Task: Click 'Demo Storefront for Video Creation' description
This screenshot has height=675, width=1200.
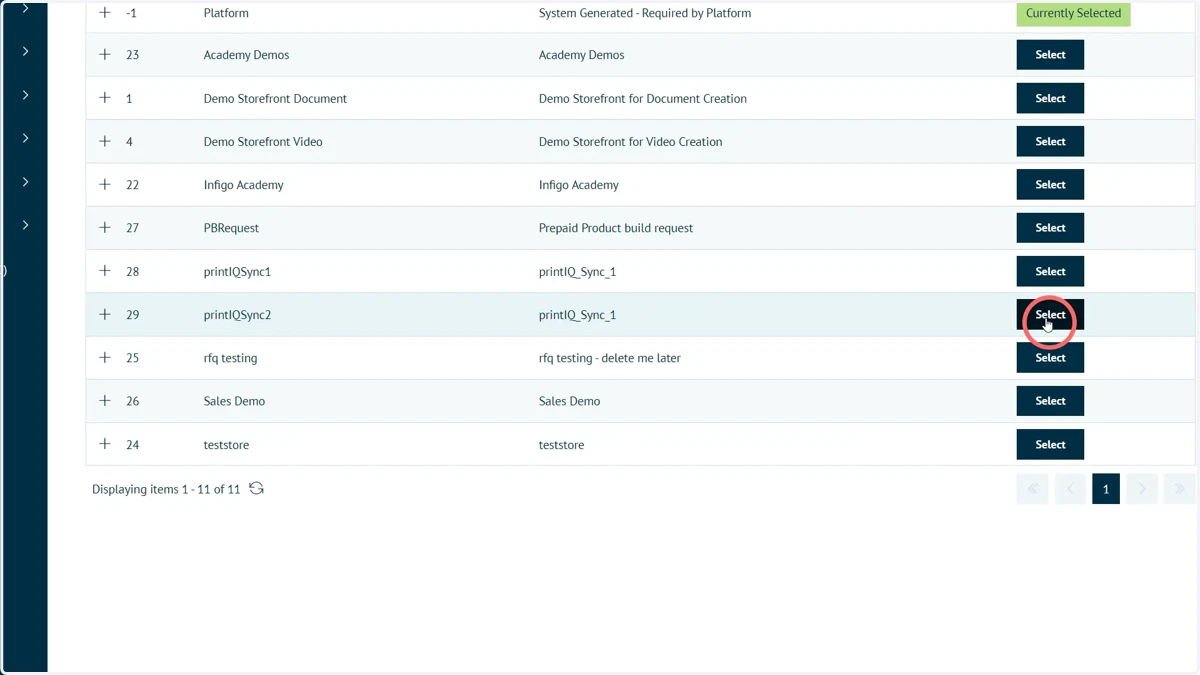Action: 630,141
